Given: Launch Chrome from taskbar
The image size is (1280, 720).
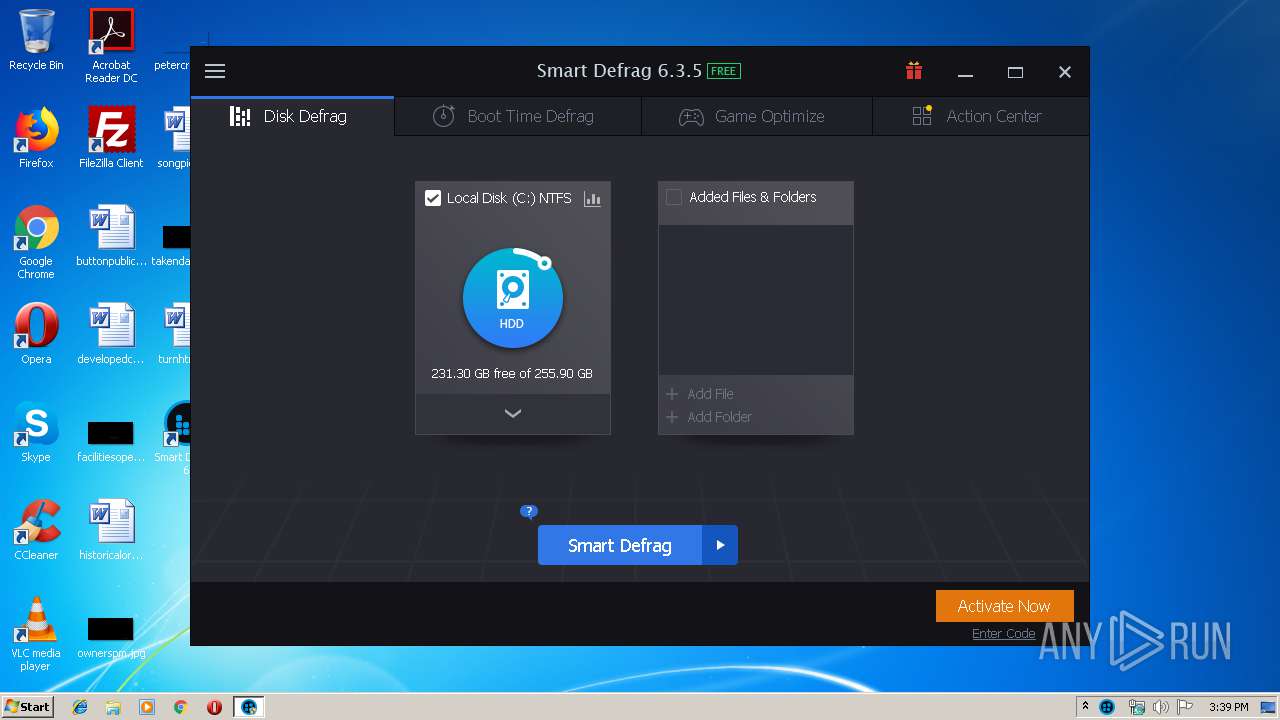Looking at the screenshot, I should click(x=181, y=707).
